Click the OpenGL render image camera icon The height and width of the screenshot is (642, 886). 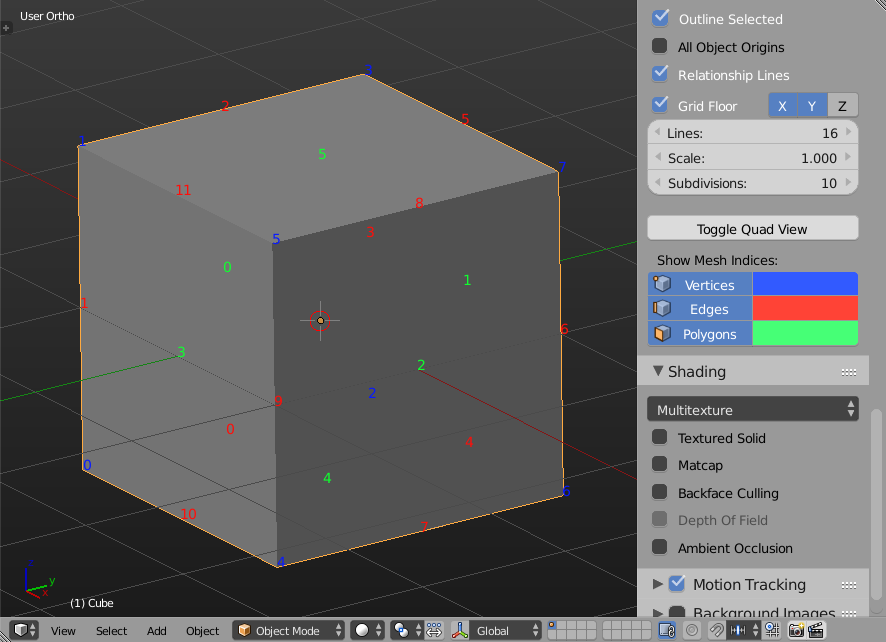coord(796,630)
